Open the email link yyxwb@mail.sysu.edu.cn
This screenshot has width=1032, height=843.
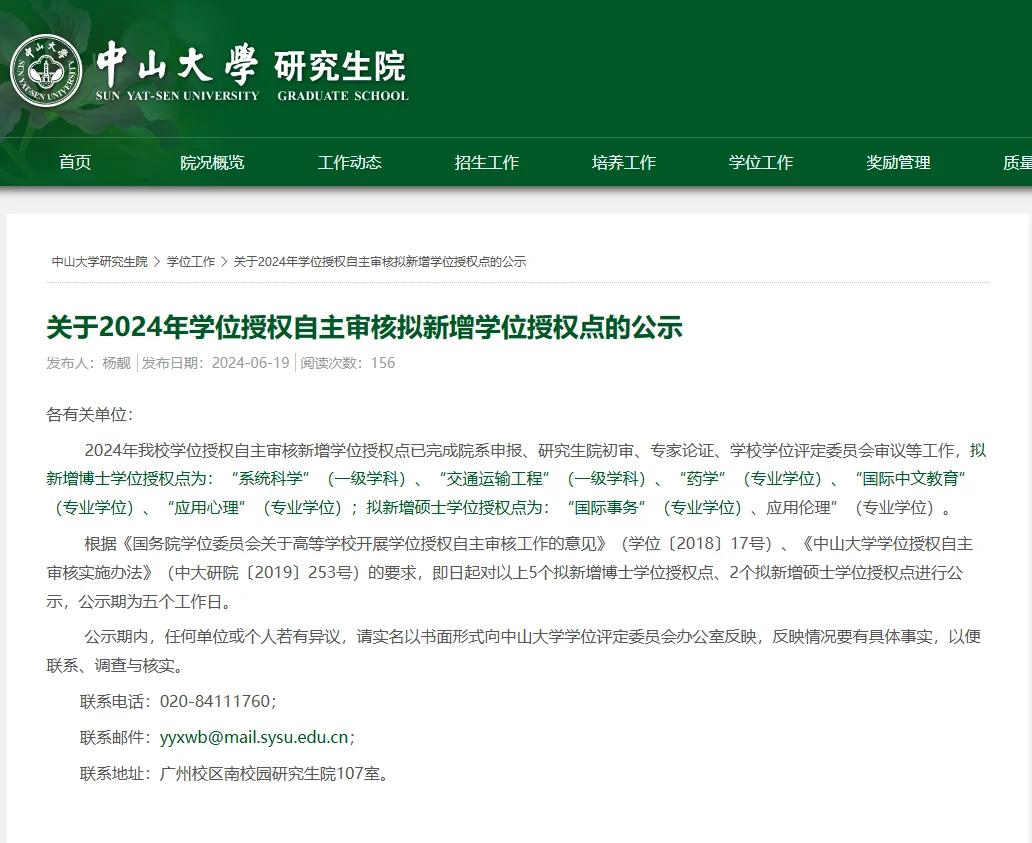[254, 738]
